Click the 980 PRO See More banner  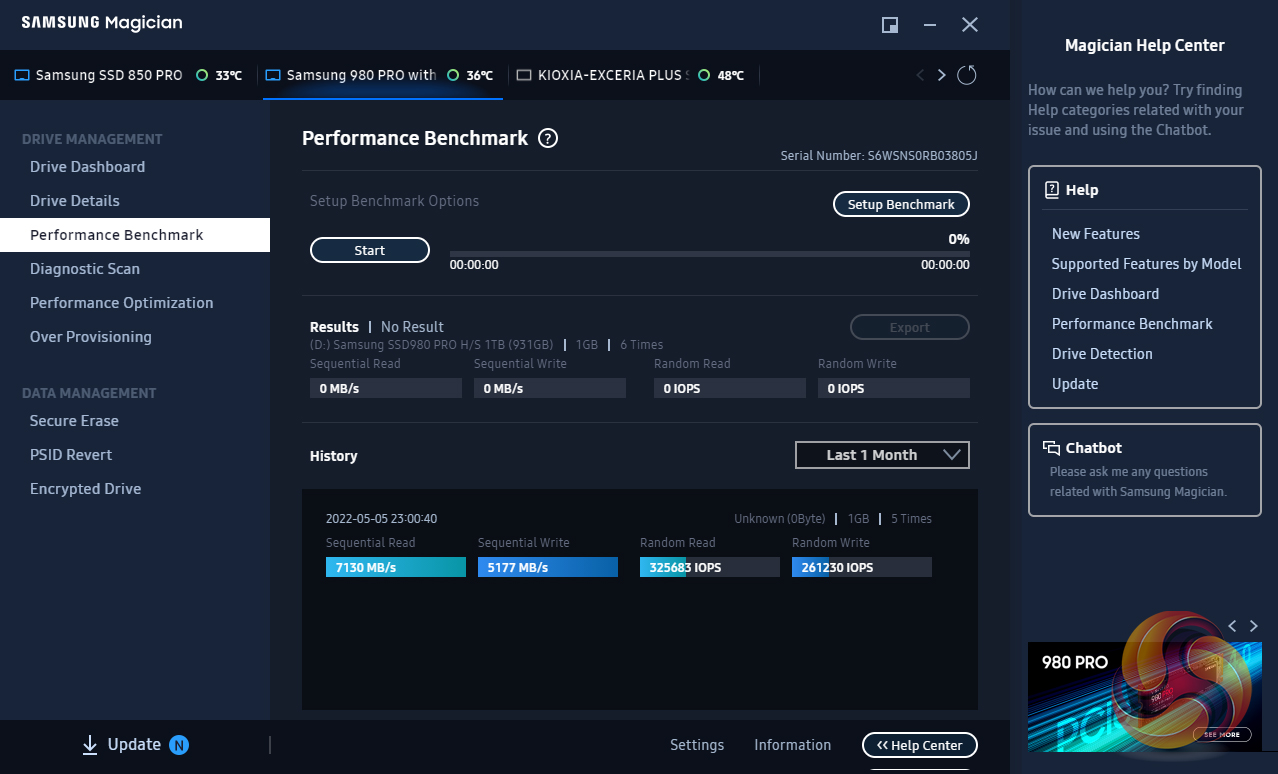point(1222,735)
